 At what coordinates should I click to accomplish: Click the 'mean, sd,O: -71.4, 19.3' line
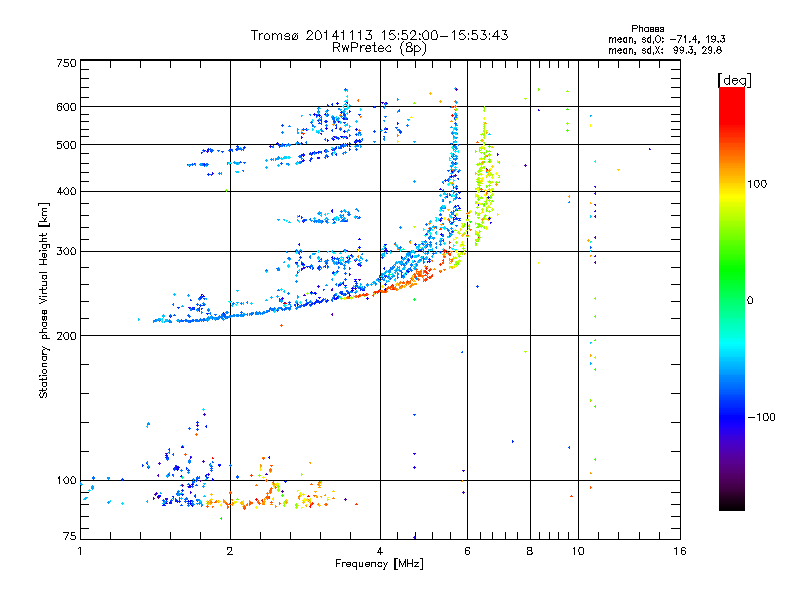pos(667,39)
